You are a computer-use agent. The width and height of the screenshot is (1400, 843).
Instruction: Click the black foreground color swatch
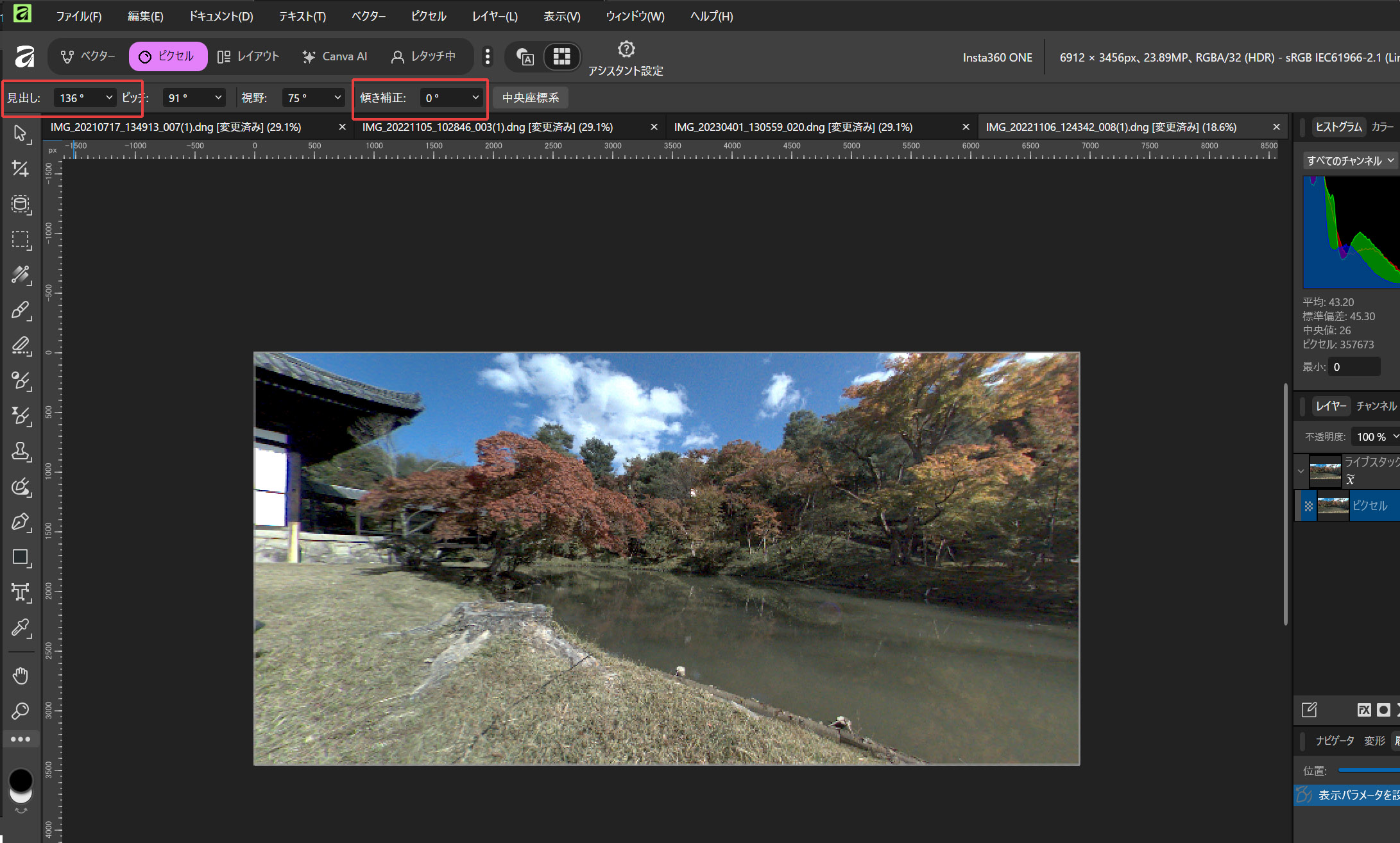(21, 780)
